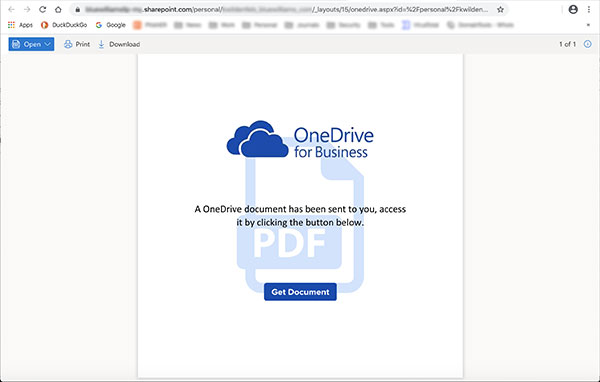Image resolution: width=600 pixels, height=382 pixels.
Task: View site info via the lock icon
Action: 78,10
